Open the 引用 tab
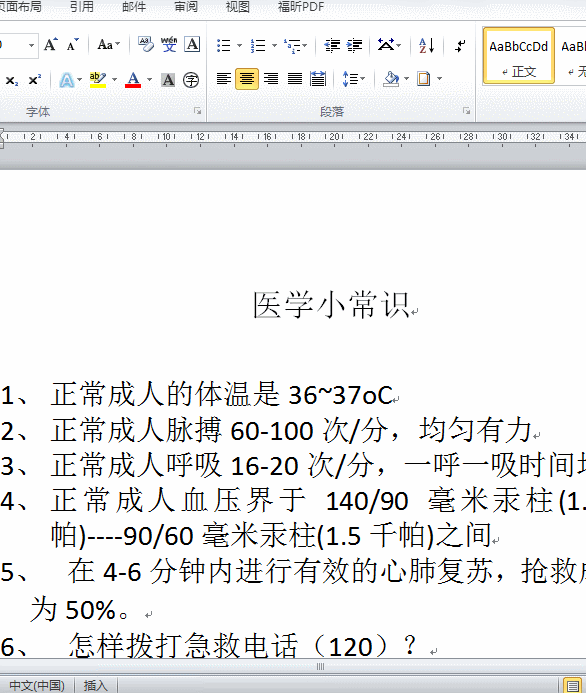The width and height of the screenshot is (586, 693). pos(82,6)
